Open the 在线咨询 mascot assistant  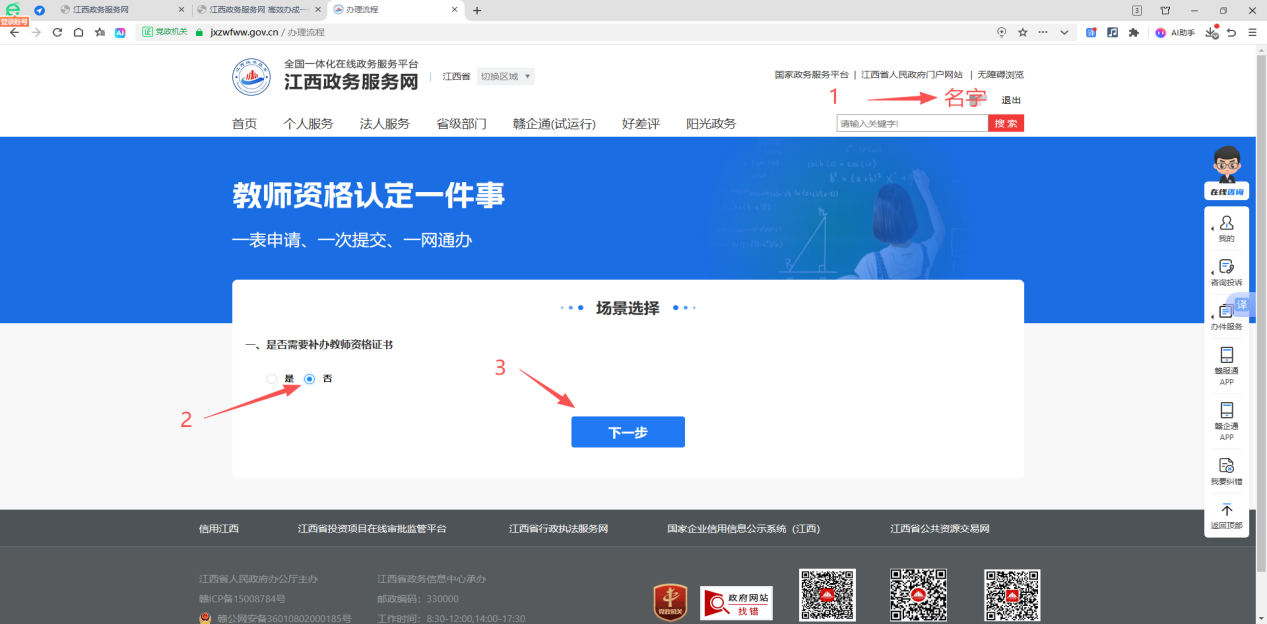[1226, 170]
